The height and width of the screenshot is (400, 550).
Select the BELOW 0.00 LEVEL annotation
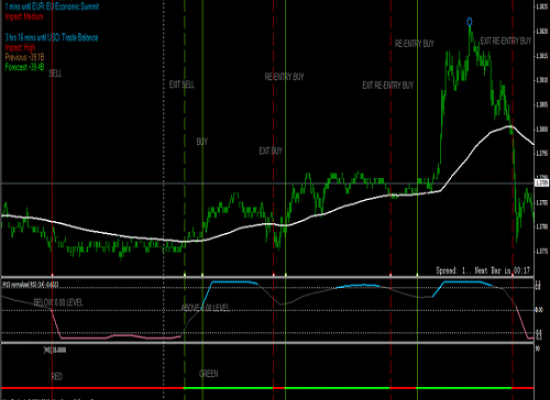tap(59, 303)
